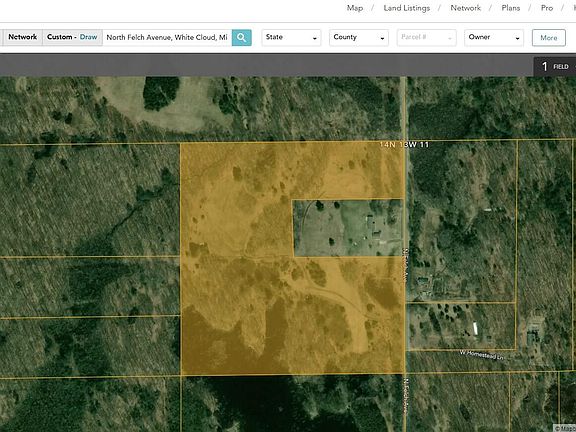The width and height of the screenshot is (576, 432).
Task: Open the Pro navigation link
Action: [547, 8]
